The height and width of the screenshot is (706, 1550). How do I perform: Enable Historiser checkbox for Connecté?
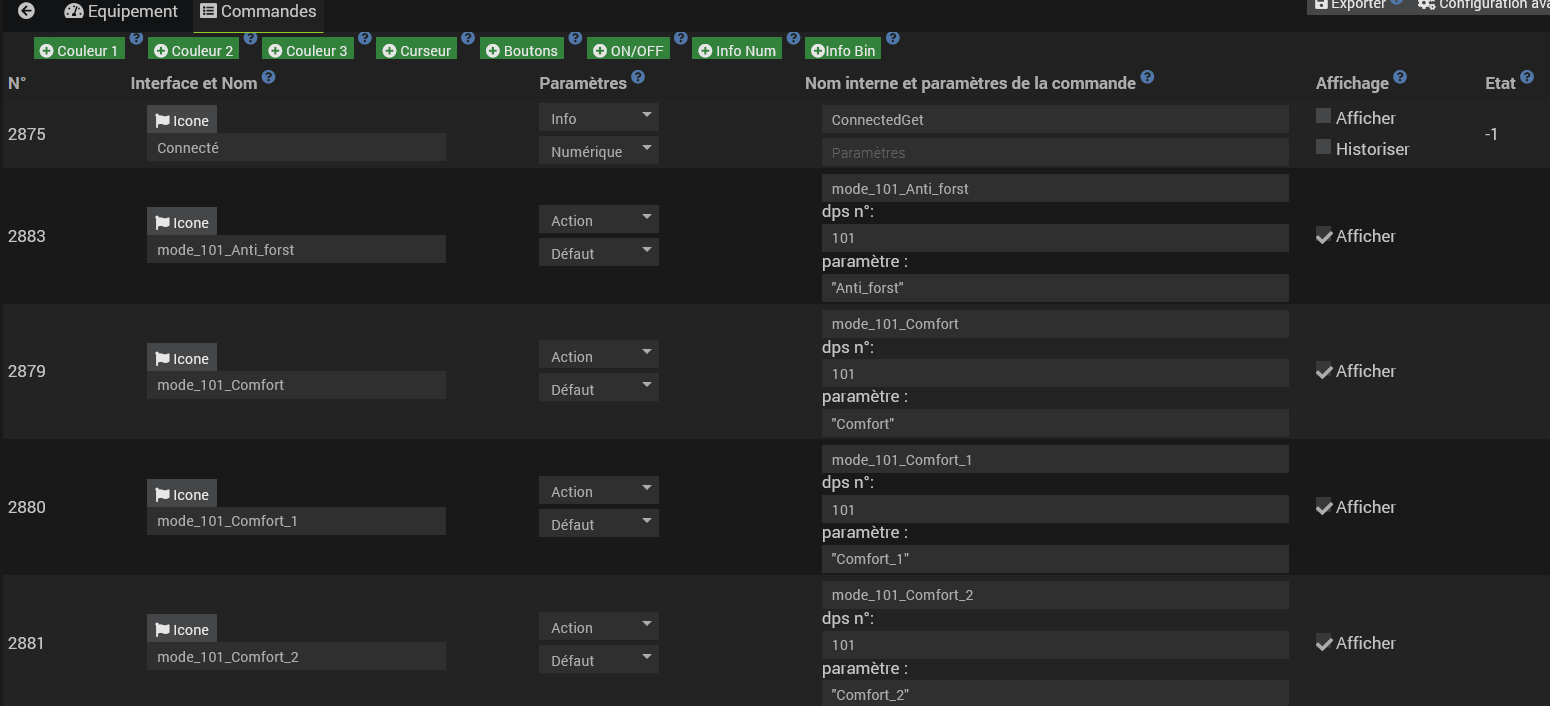click(1324, 148)
